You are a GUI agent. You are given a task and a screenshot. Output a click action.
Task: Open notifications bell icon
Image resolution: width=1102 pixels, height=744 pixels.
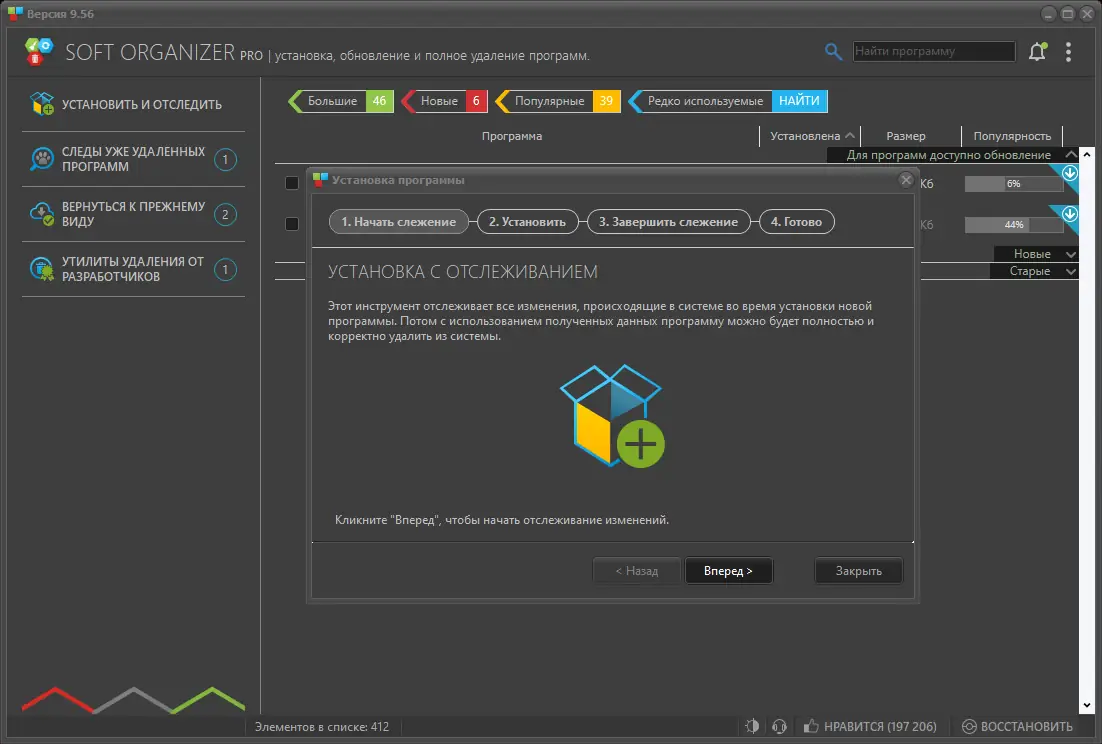point(1037,51)
